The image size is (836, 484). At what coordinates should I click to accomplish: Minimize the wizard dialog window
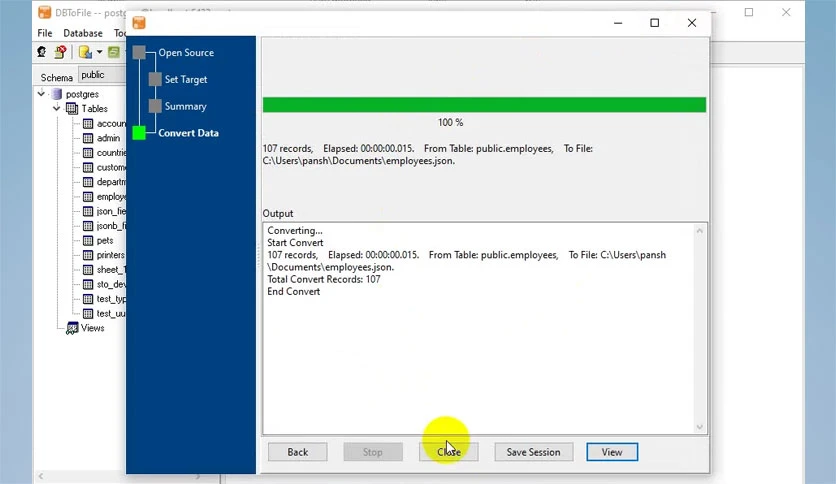[618, 22]
